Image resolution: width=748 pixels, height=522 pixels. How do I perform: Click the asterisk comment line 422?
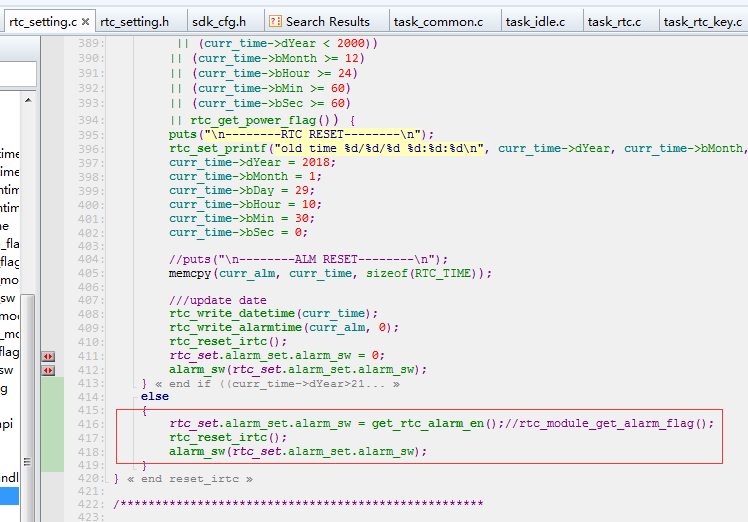[298, 503]
